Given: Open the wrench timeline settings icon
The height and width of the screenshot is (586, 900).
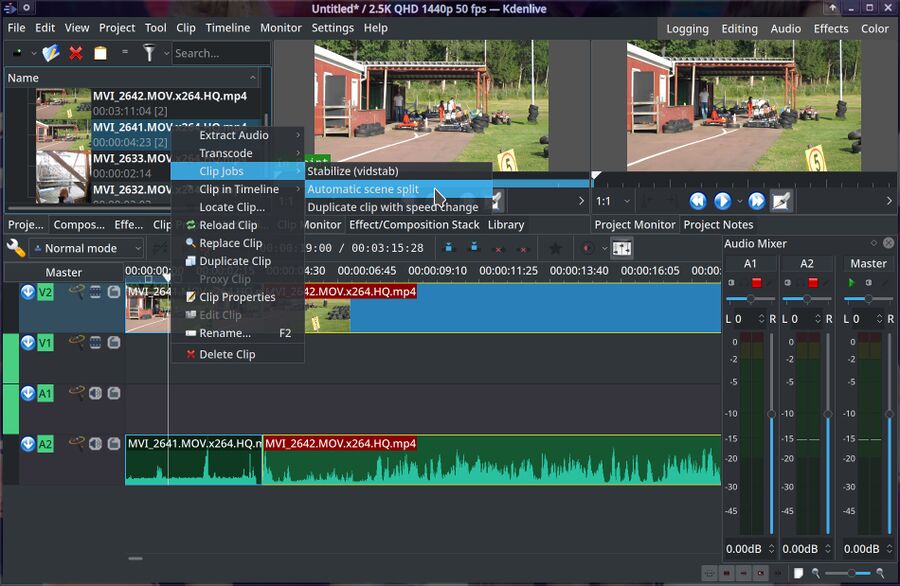Looking at the screenshot, I should point(15,248).
